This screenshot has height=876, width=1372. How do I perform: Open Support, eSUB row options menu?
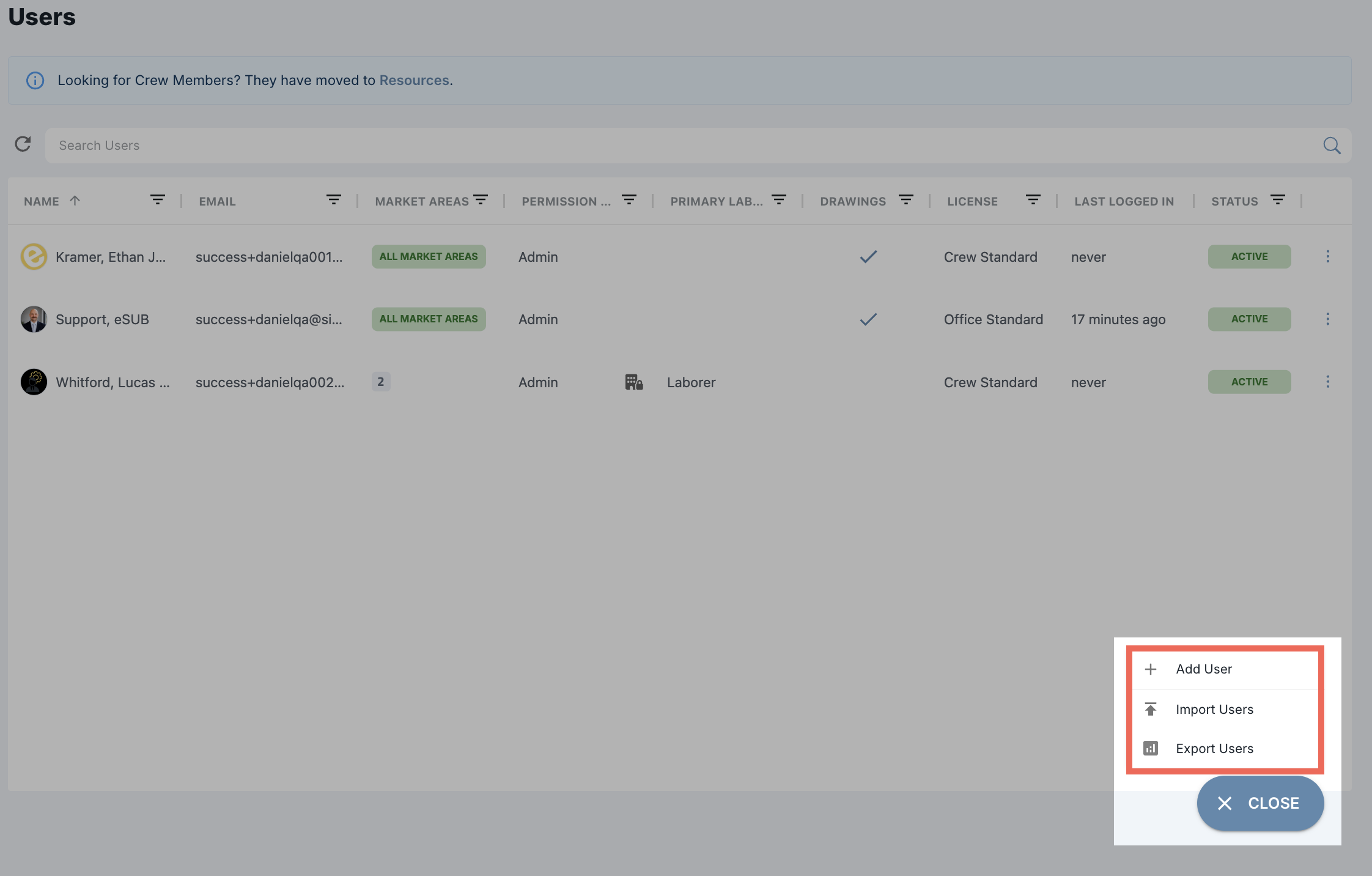1327,319
